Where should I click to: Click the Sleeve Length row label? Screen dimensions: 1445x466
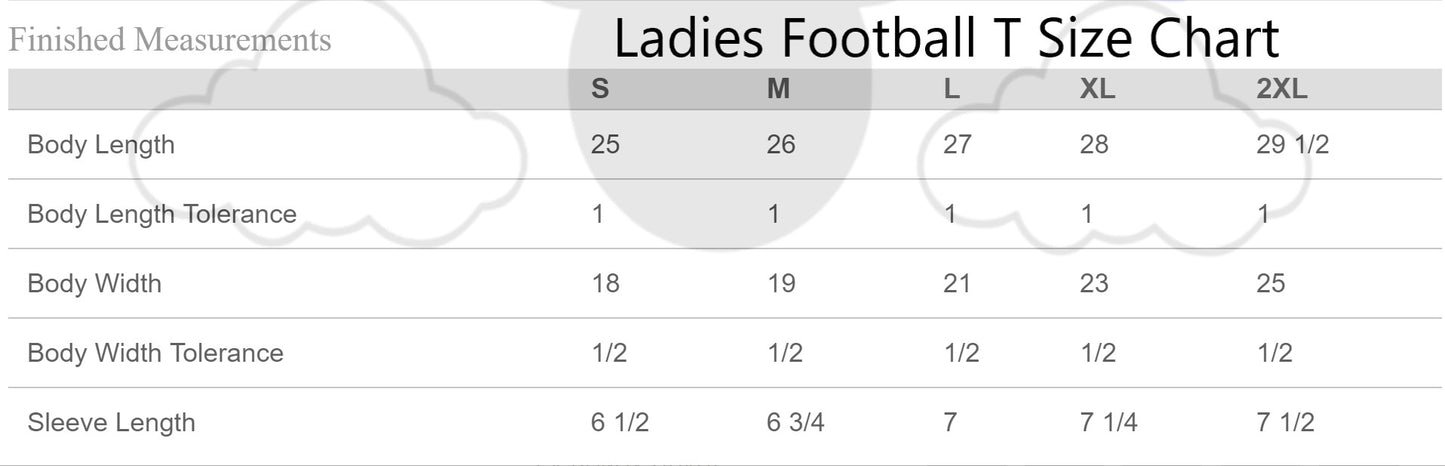111,423
